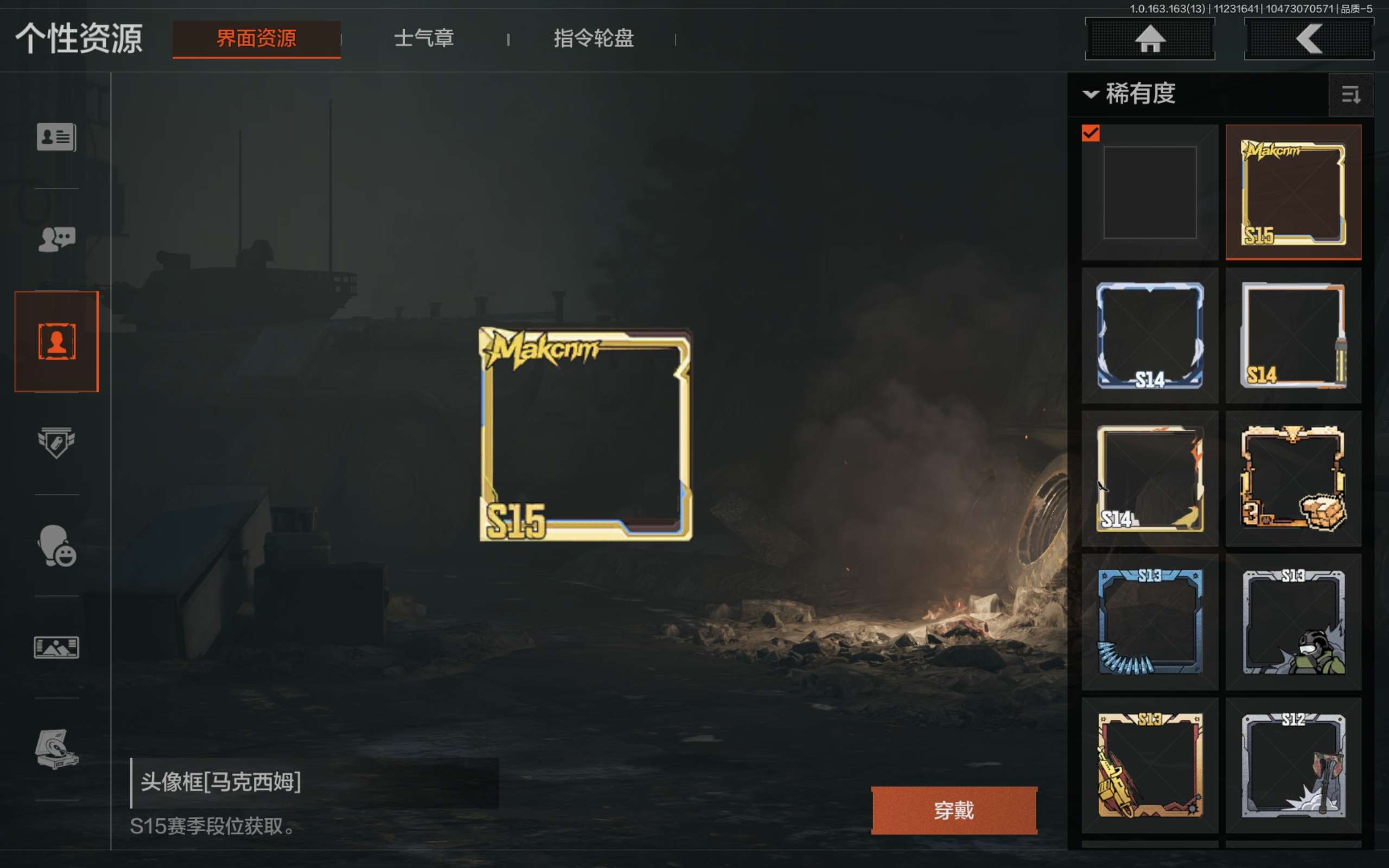Select the 界面资源 tab

pos(257,39)
